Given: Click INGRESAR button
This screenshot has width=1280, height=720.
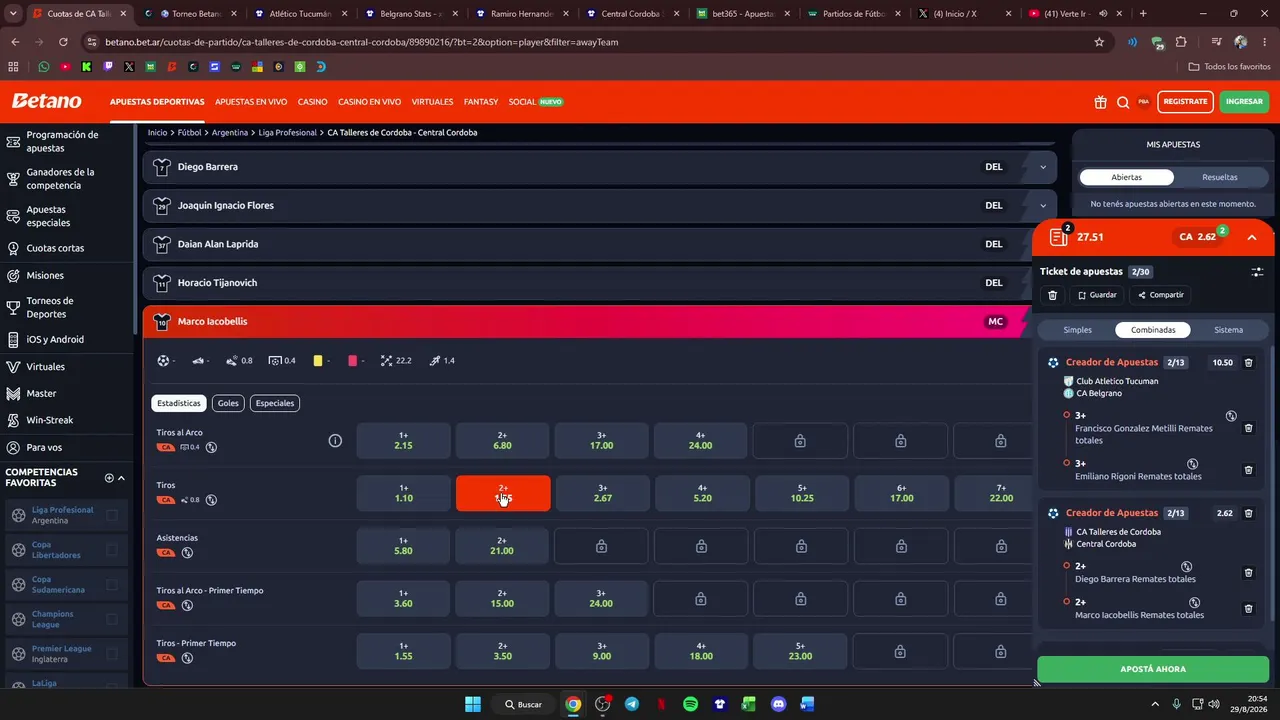Looking at the screenshot, I should point(1244,102).
